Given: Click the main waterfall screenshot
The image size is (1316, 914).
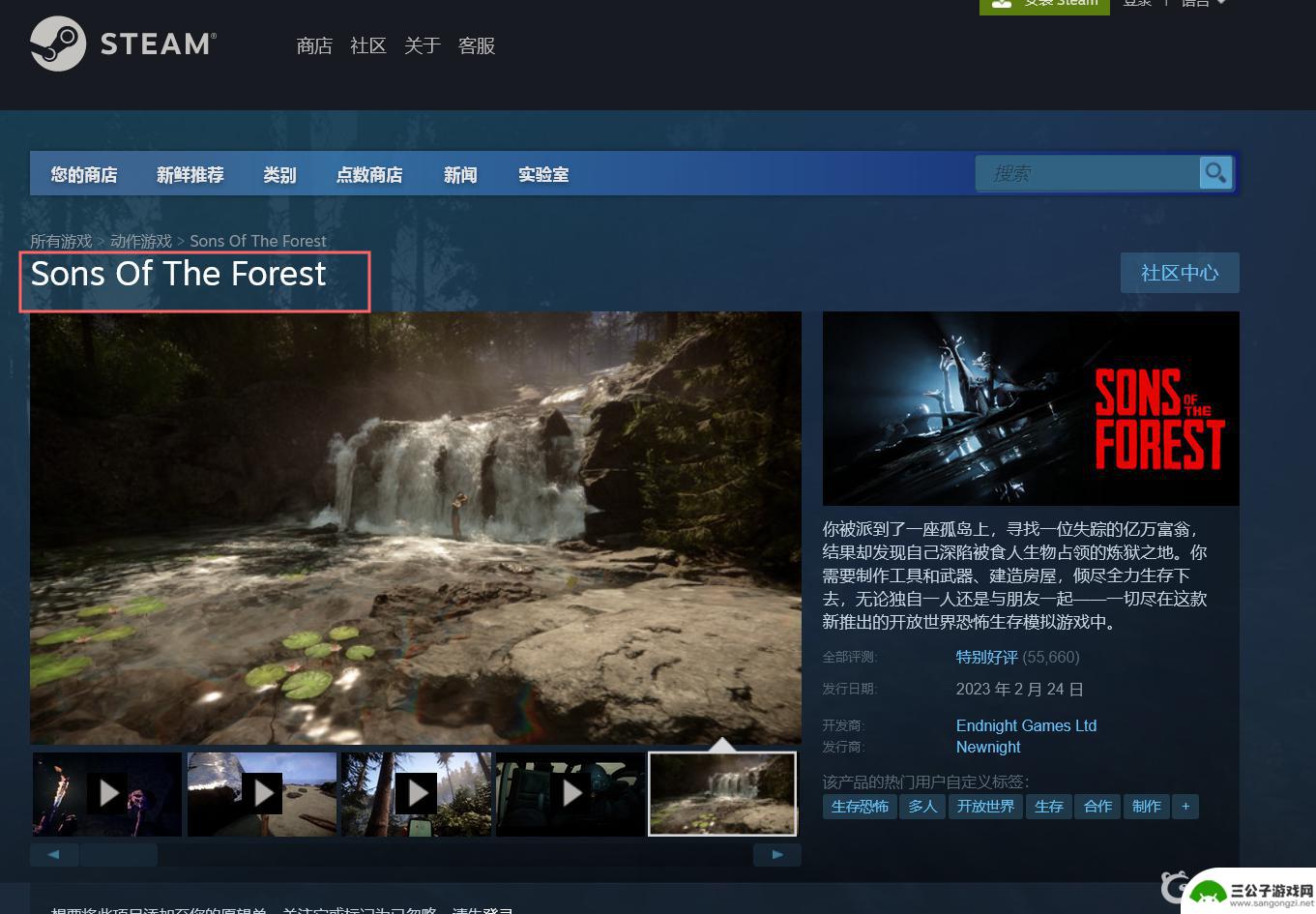Looking at the screenshot, I should click(416, 528).
